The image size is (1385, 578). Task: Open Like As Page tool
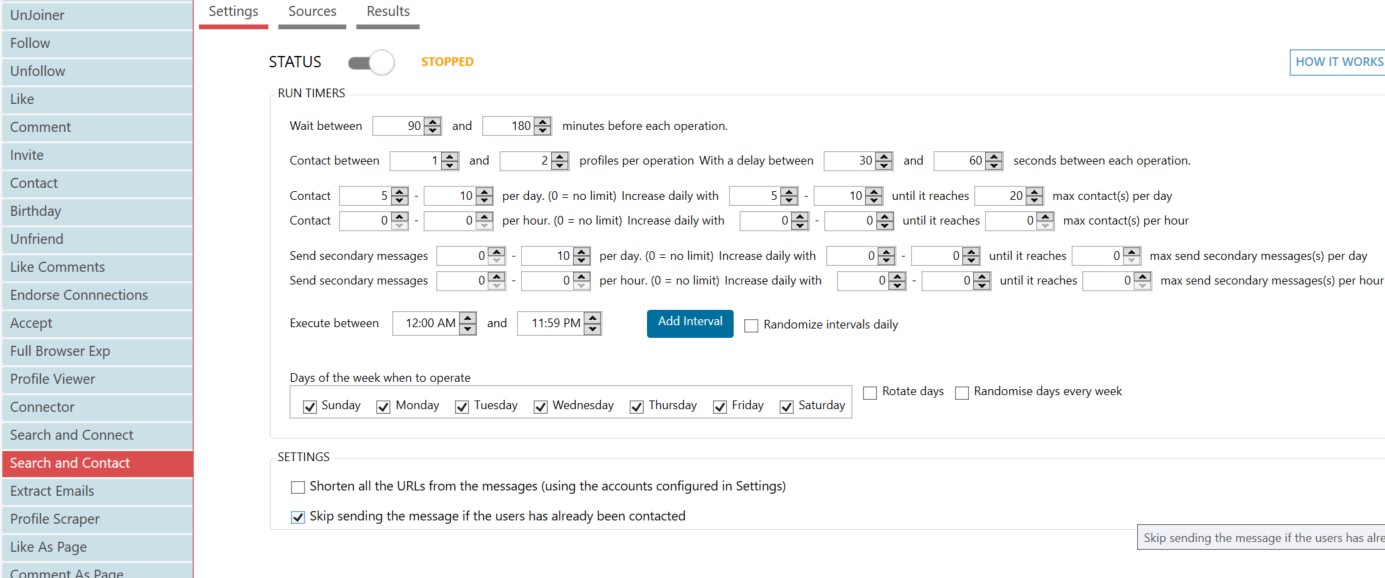(x=96, y=547)
